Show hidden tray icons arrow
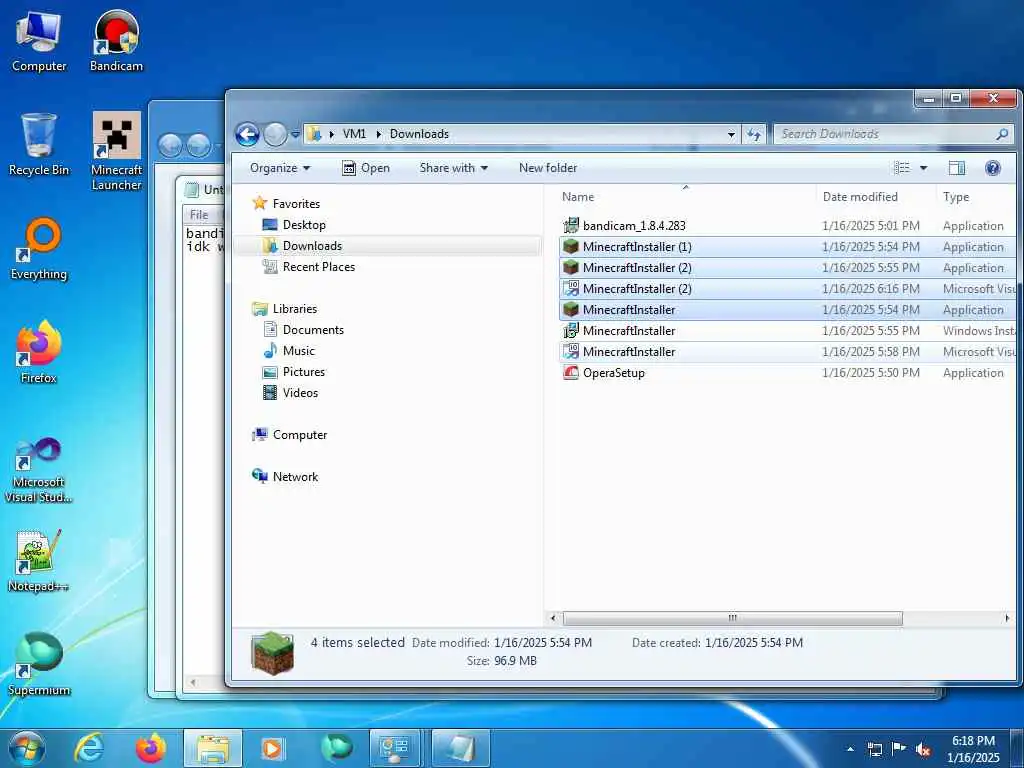 click(x=850, y=749)
